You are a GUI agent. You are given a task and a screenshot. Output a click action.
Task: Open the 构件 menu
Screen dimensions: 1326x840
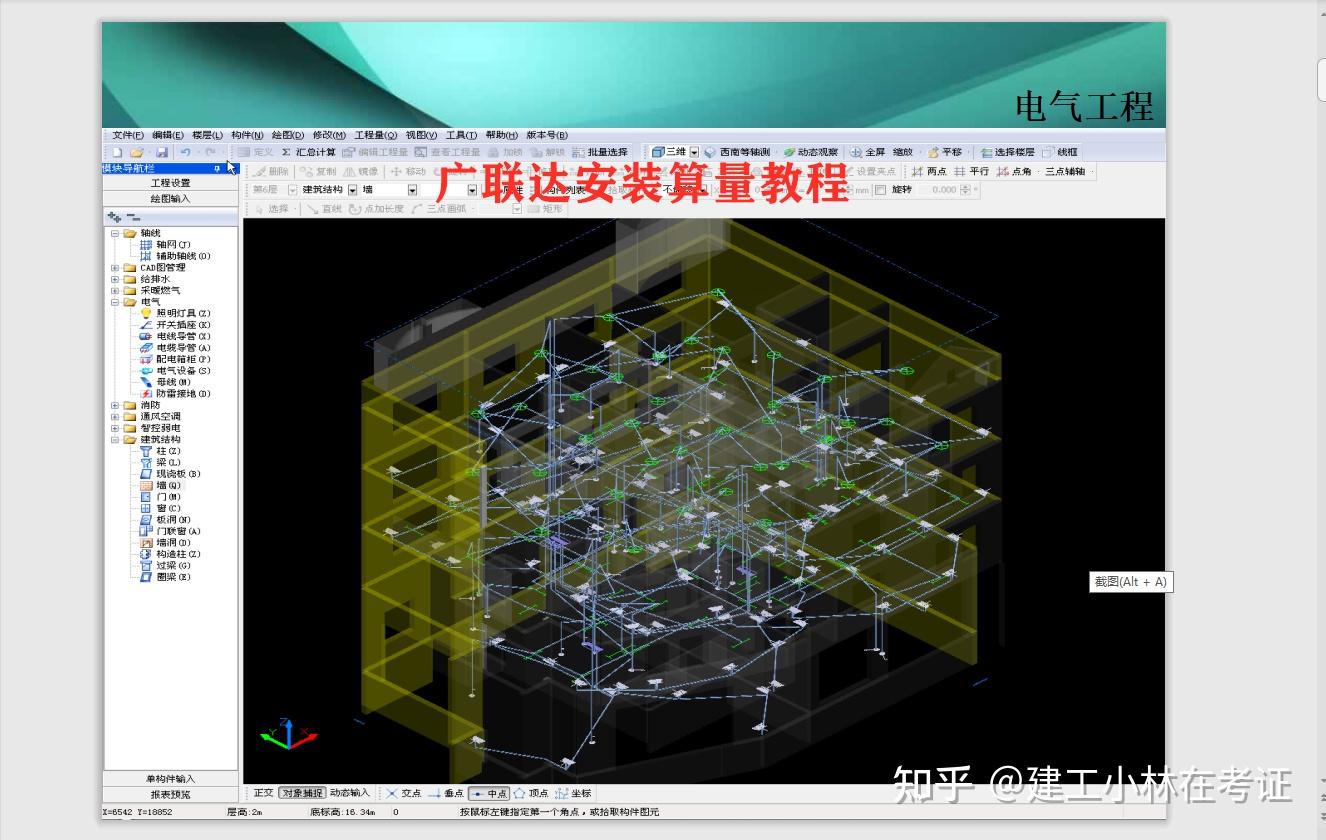click(x=247, y=135)
